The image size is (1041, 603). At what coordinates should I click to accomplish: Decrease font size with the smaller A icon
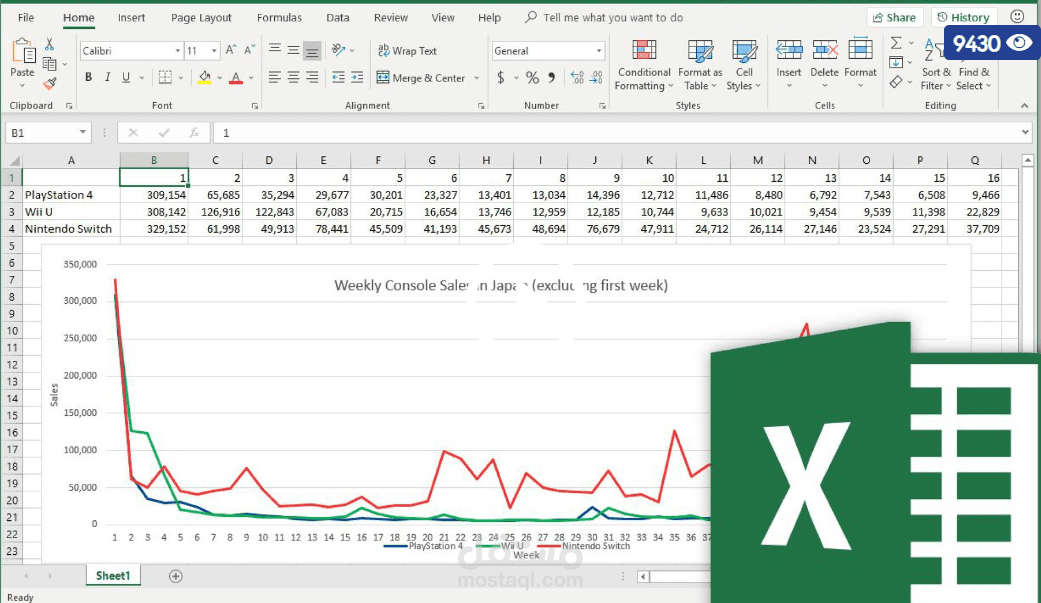click(250, 50)
